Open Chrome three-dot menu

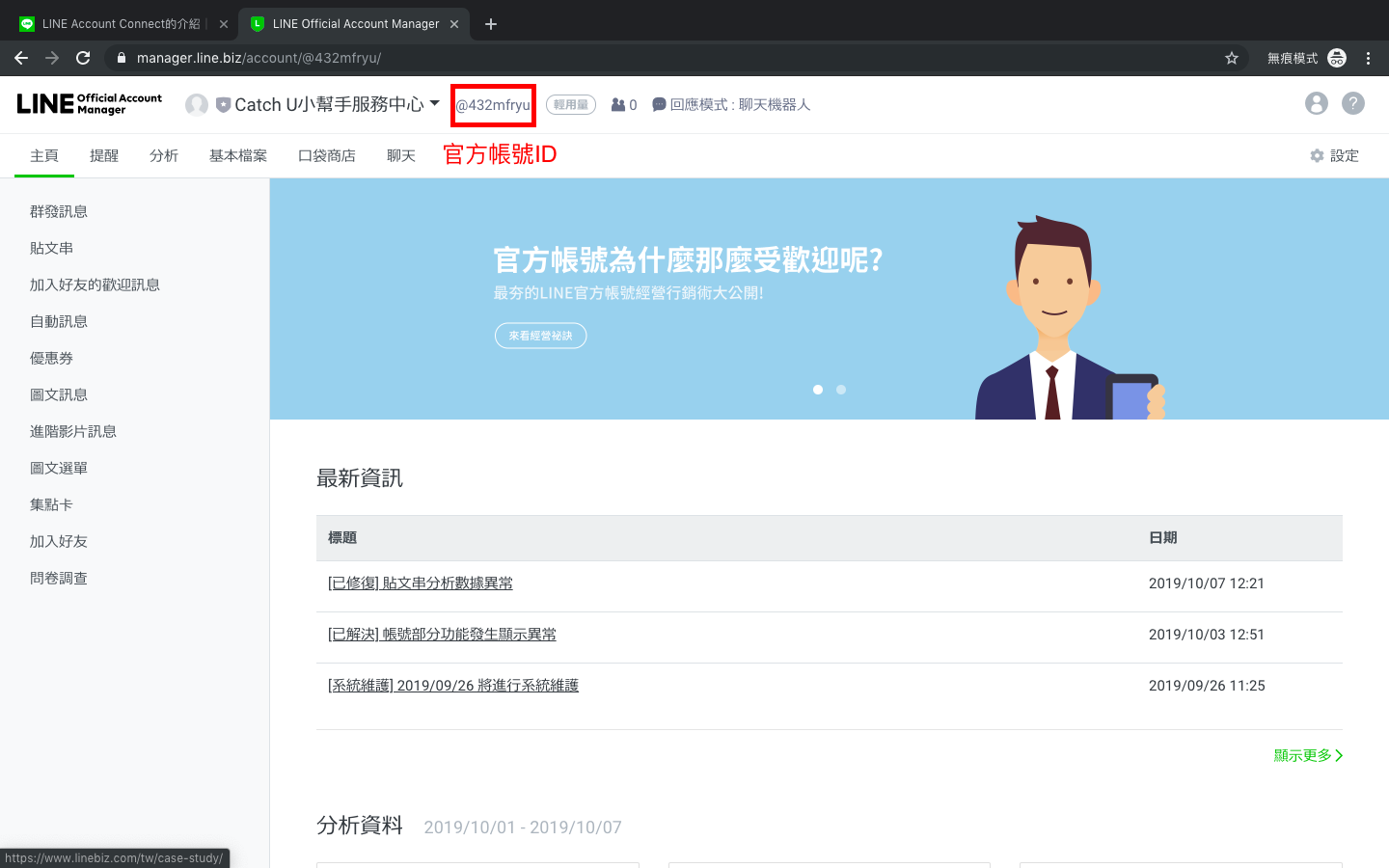coord(1368,58)
